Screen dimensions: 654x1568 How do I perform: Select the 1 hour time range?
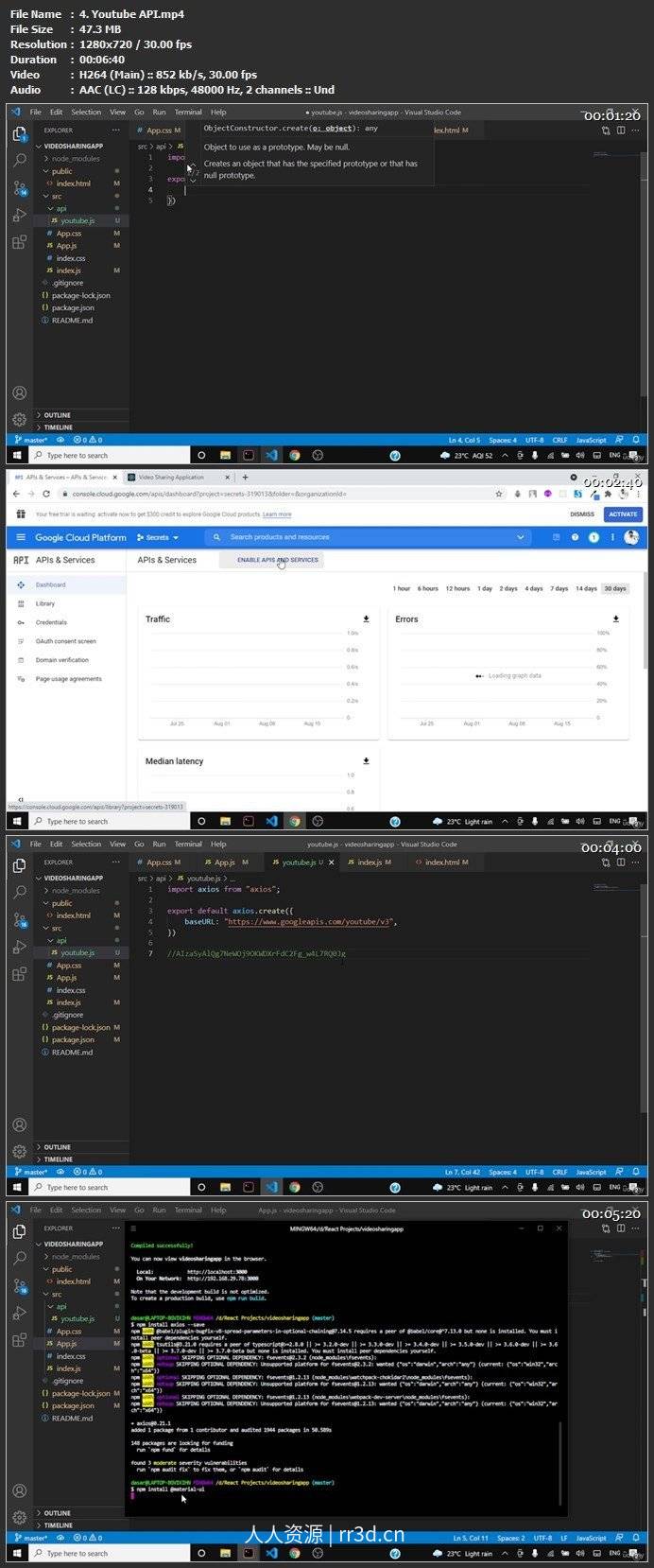pos(403,588)
